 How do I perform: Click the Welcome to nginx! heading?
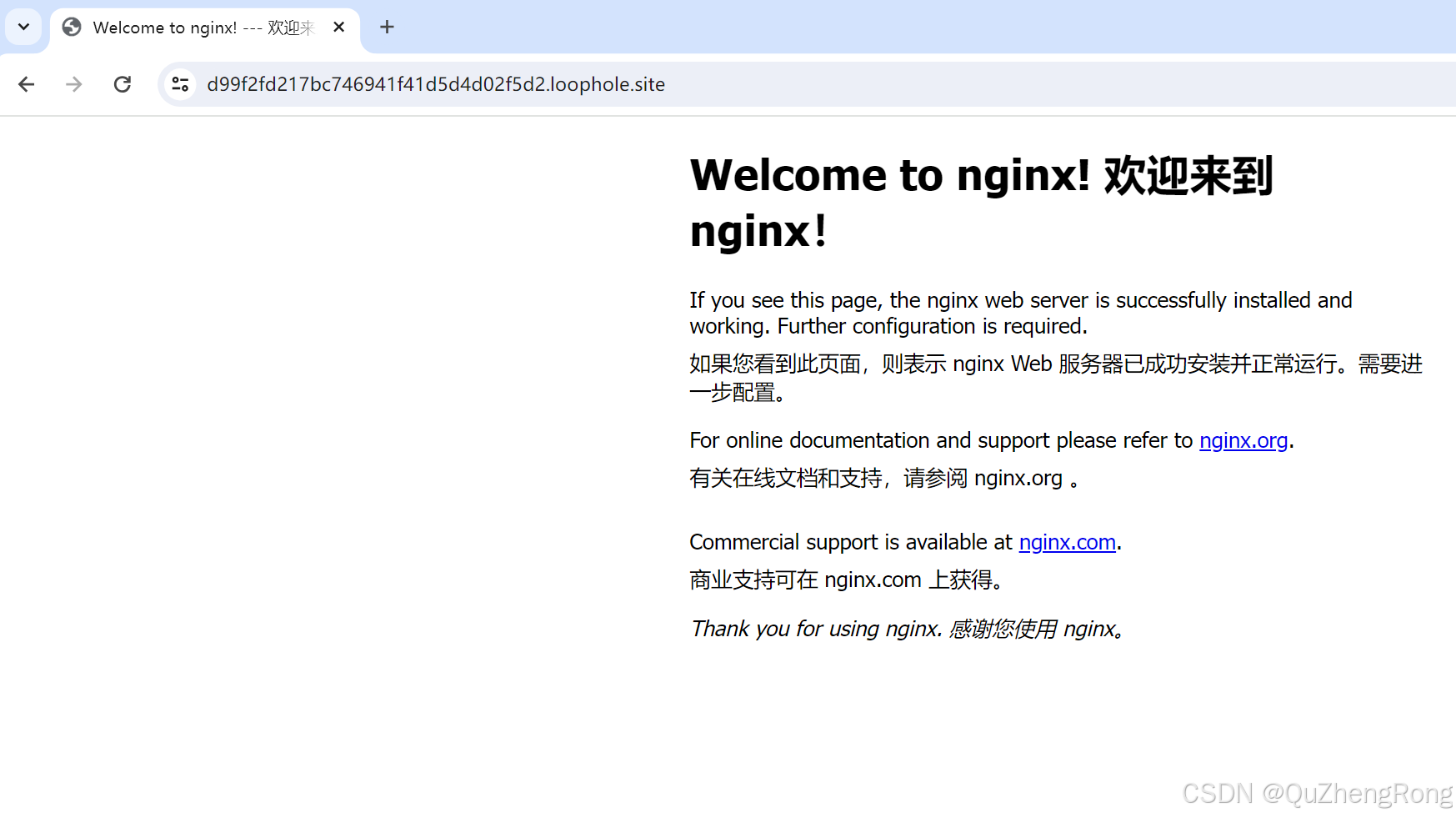point(981,203)
